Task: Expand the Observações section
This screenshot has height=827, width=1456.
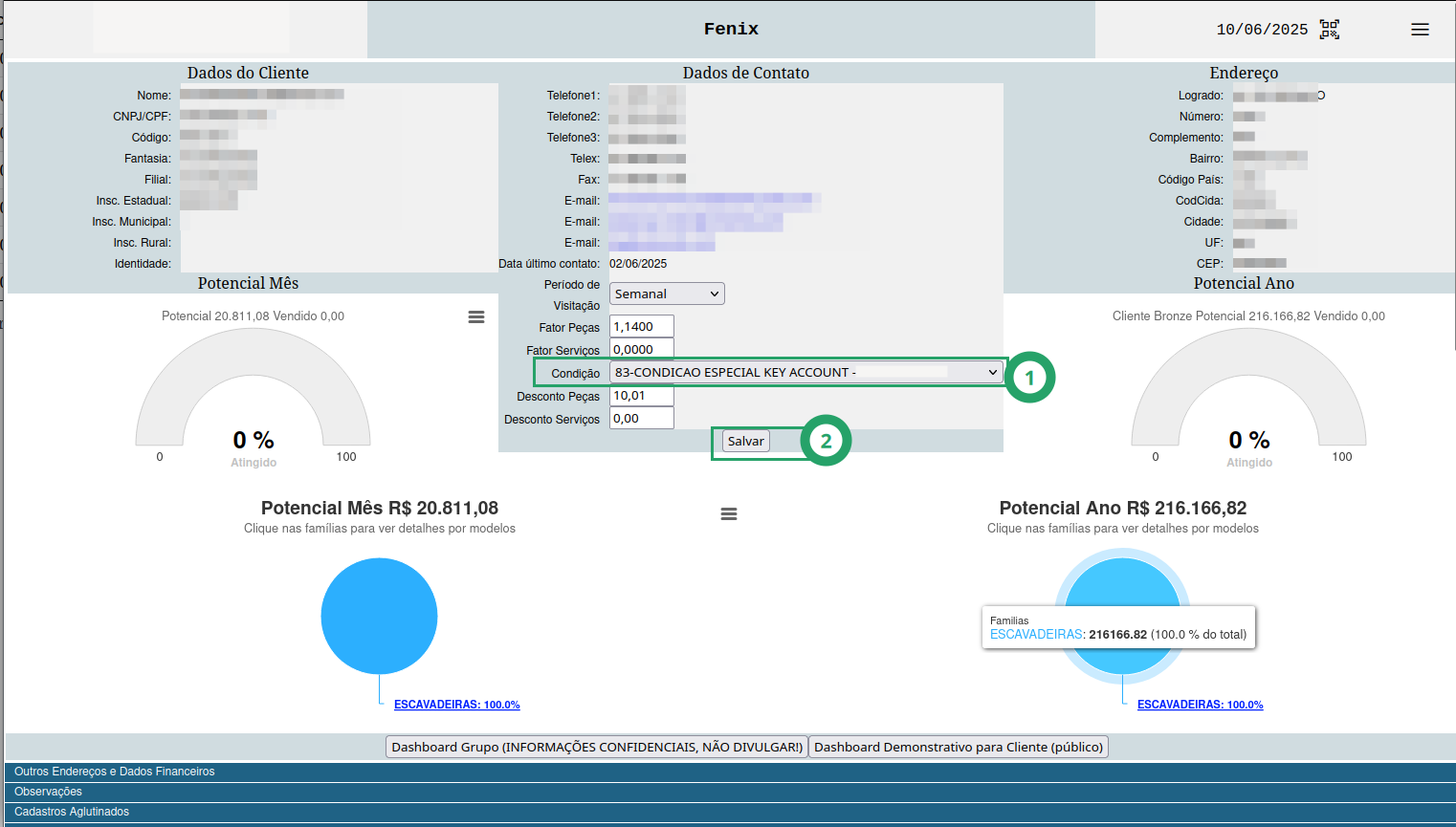Action: tap(731, 792)
